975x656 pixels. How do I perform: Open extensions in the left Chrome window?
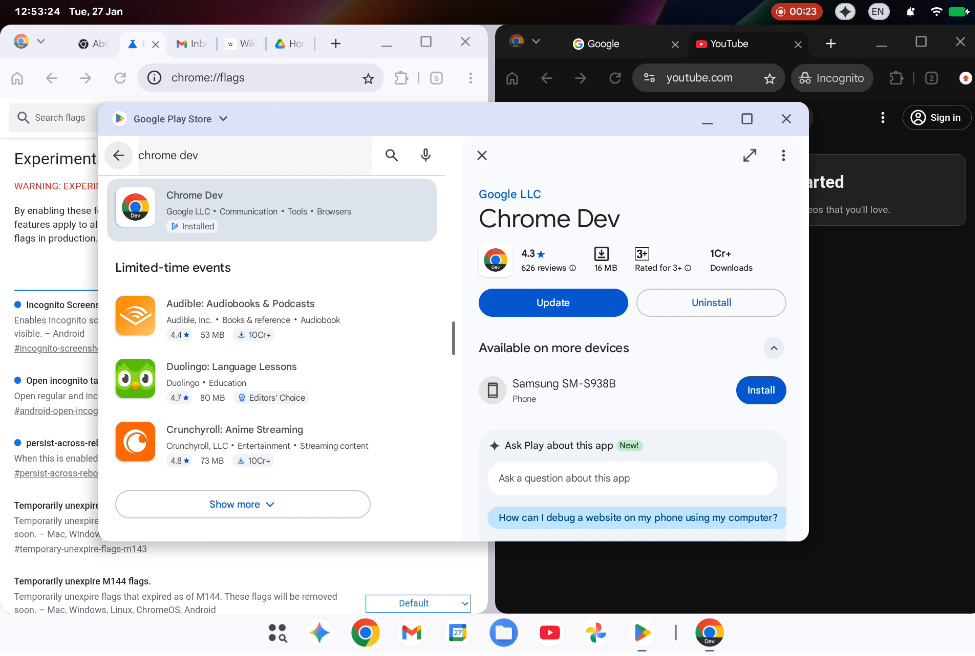(x=402, y=78)
